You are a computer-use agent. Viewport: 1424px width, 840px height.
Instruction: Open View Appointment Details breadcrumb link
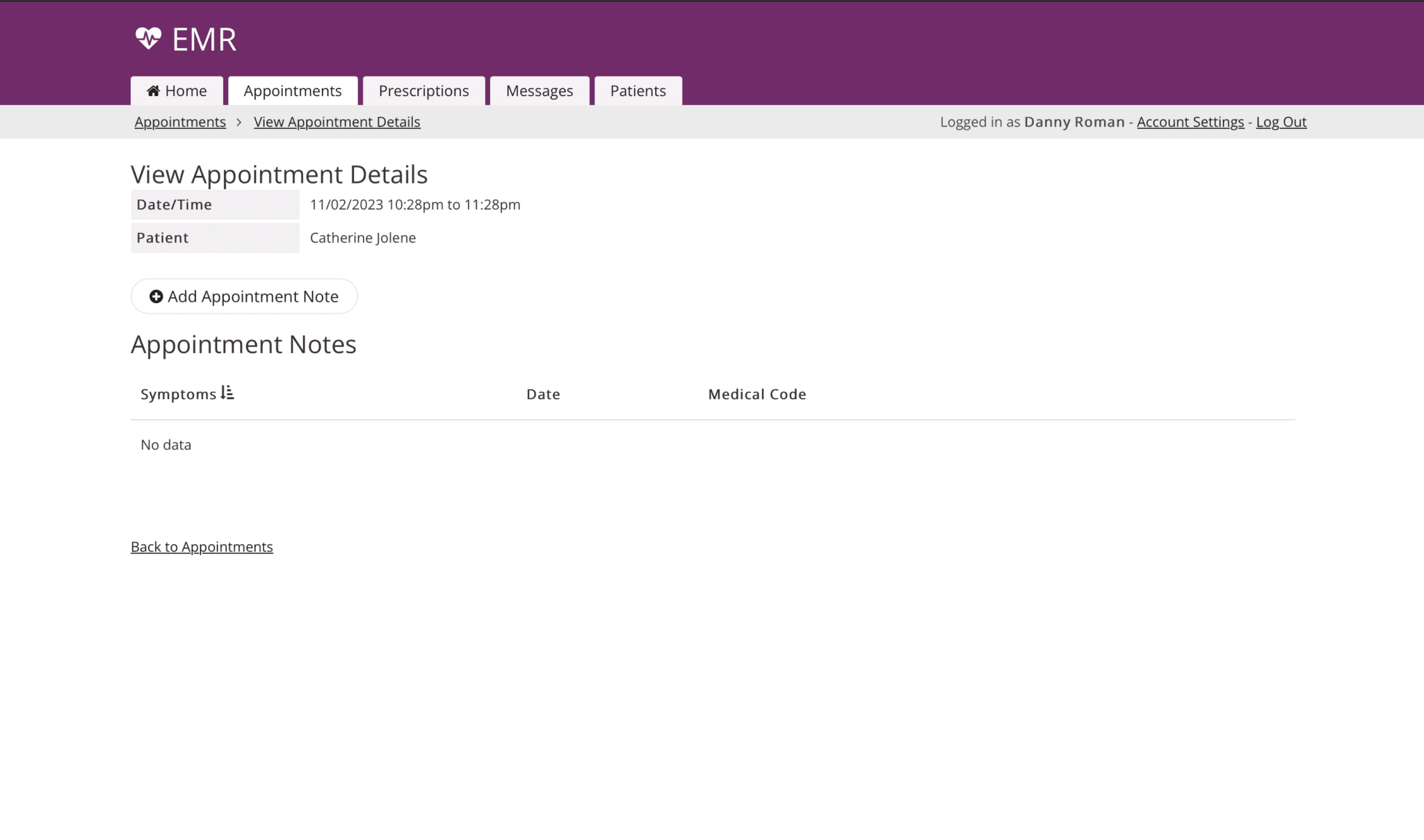[x=337, y=122]
